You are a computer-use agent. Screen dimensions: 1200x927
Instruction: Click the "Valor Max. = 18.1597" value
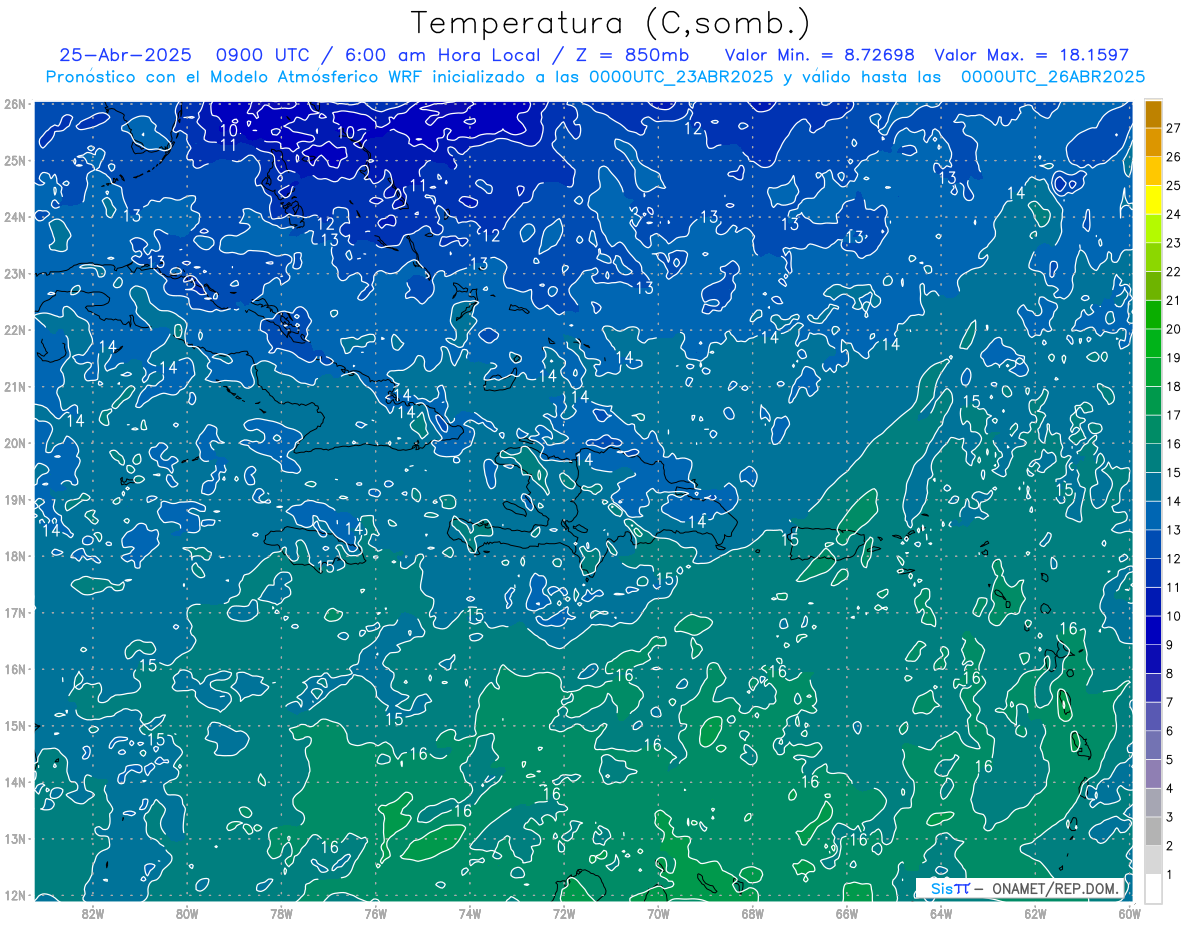tap(1032, 56)
